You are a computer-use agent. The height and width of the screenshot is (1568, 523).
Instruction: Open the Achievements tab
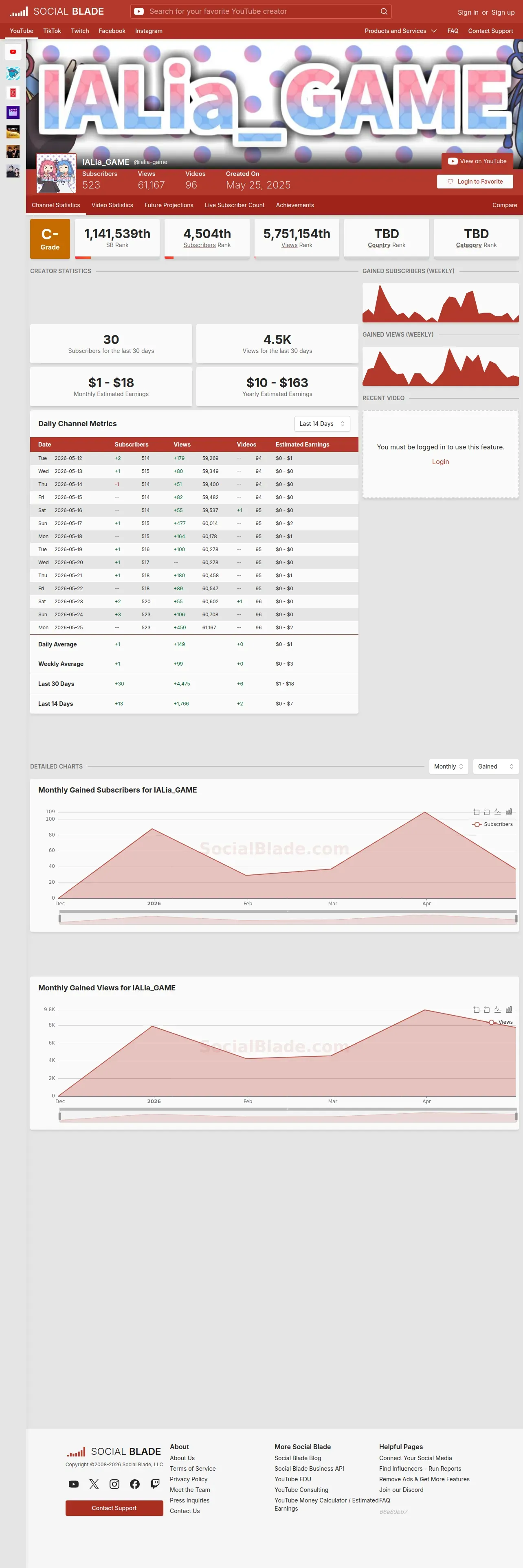294,205
